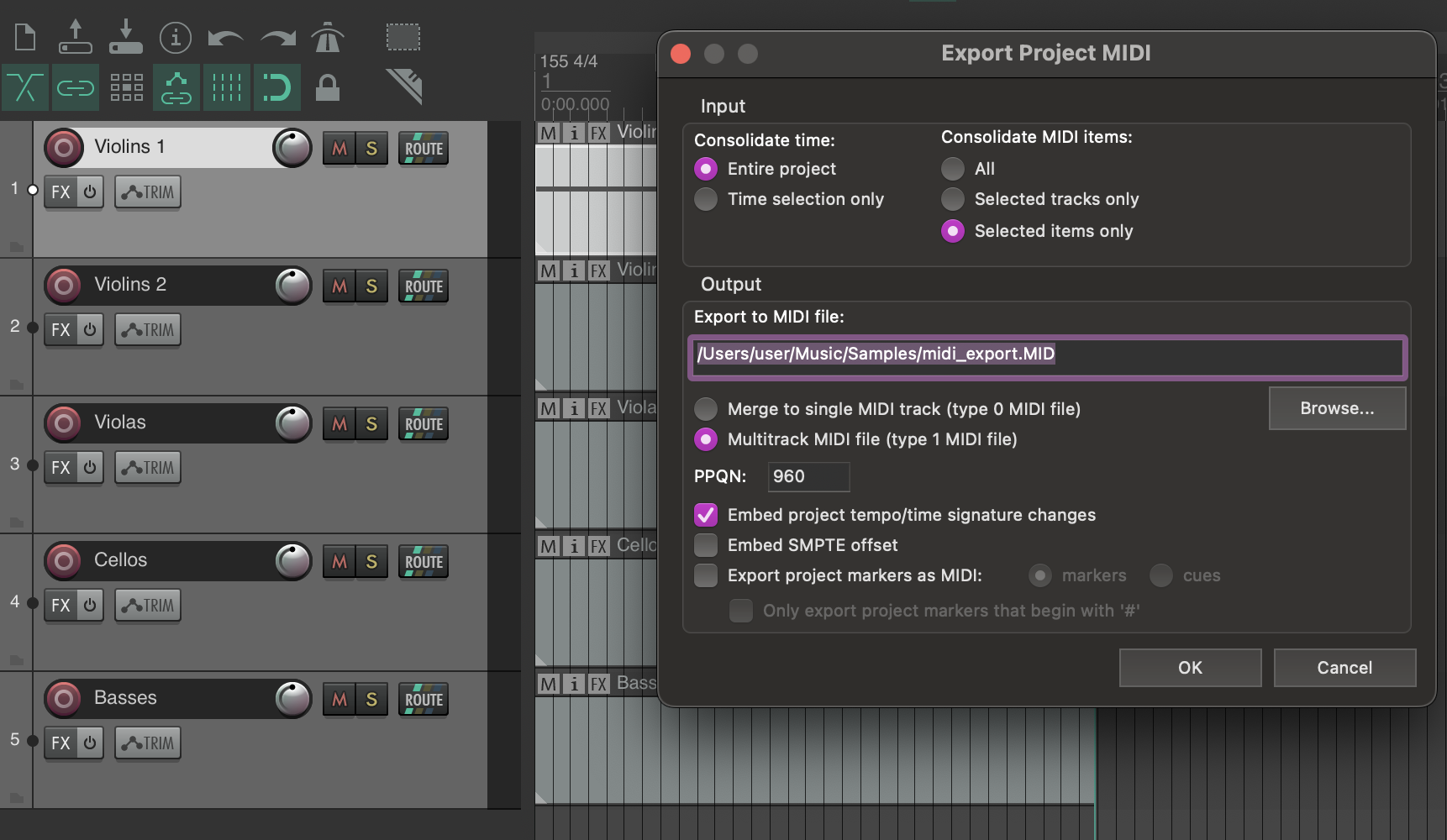Click the Browse... button

[x=1337, y=408]
